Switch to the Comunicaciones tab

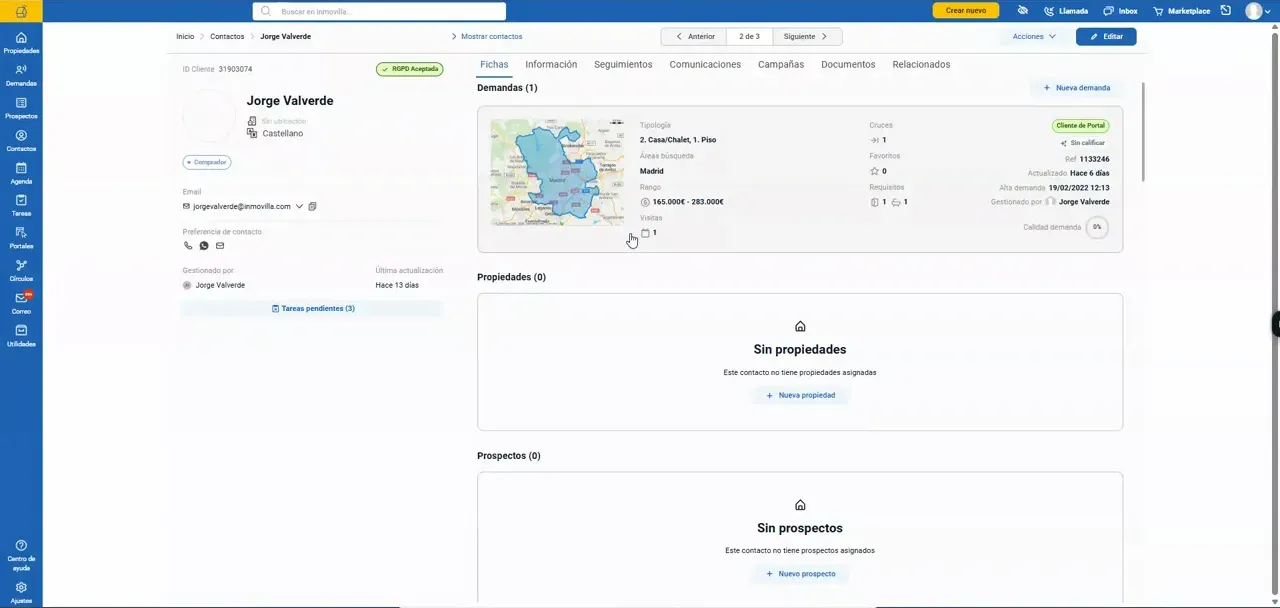[x=705, y=65]
